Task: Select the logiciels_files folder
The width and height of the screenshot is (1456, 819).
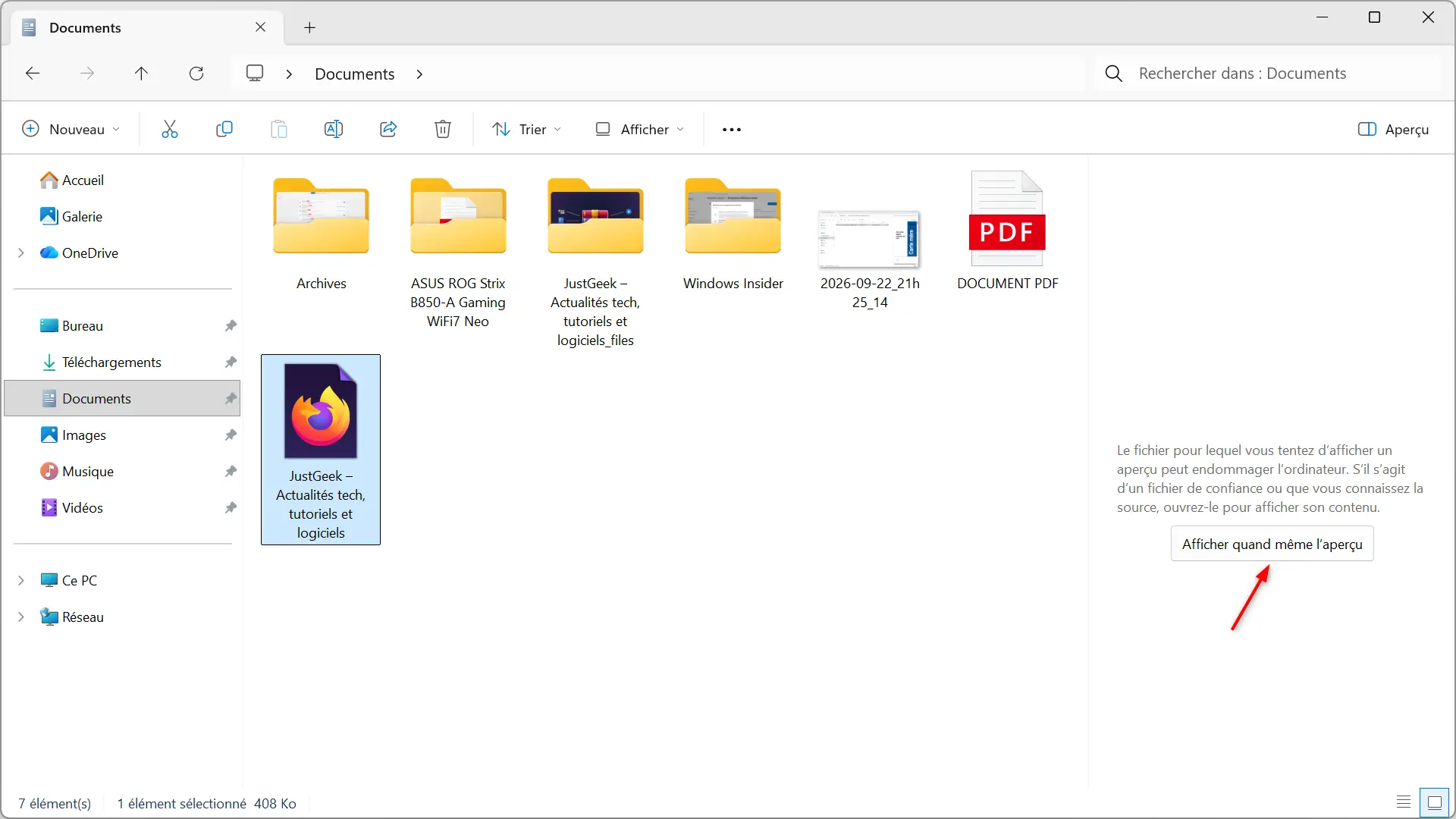Action: coord(595,262)
